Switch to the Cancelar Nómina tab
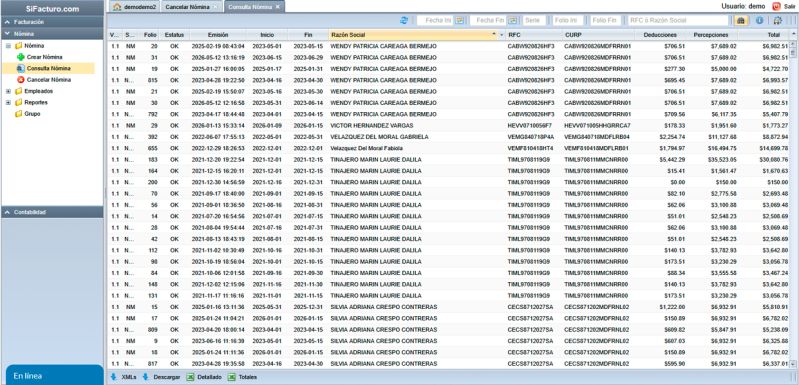This screenshot has width=799, height=385. click(191, 7)
